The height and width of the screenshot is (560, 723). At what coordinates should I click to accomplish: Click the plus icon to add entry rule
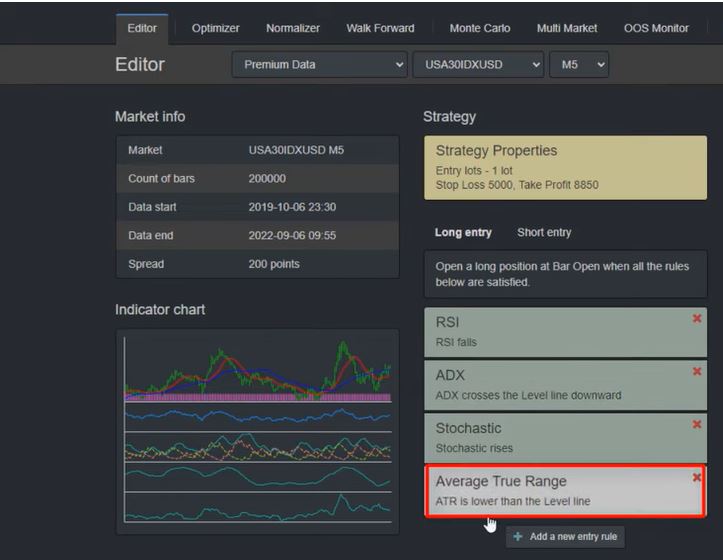point(517,537)
